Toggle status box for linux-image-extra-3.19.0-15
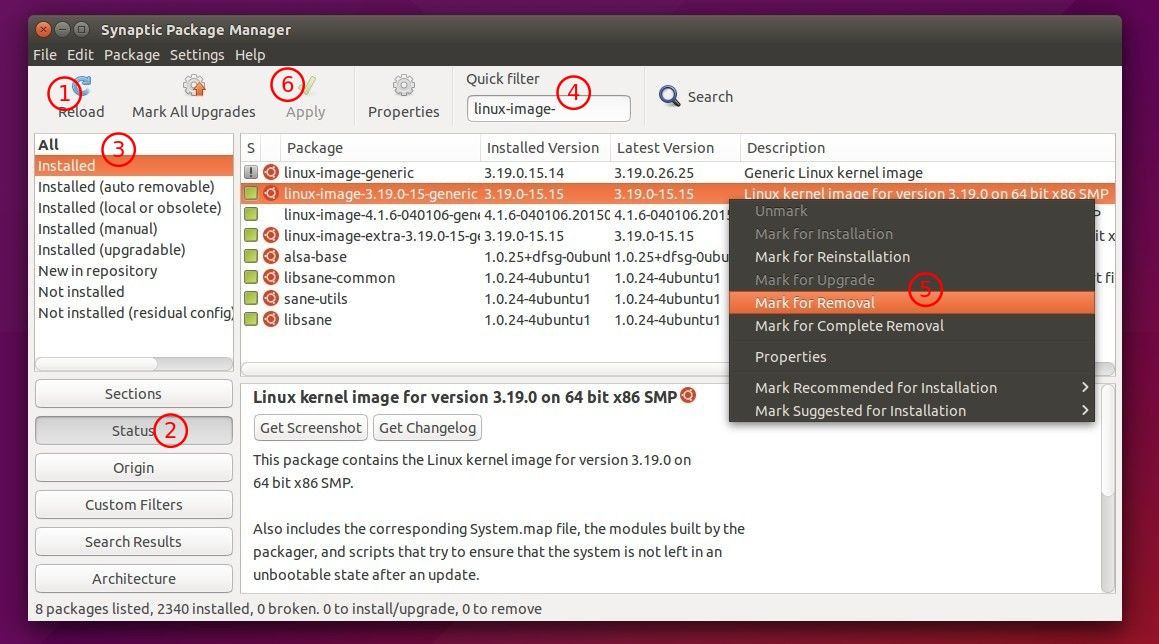 point(251,235)
